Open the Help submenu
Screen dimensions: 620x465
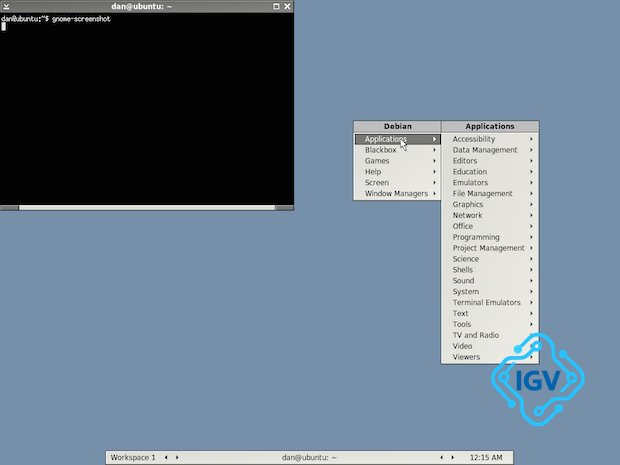coord(397,172)
